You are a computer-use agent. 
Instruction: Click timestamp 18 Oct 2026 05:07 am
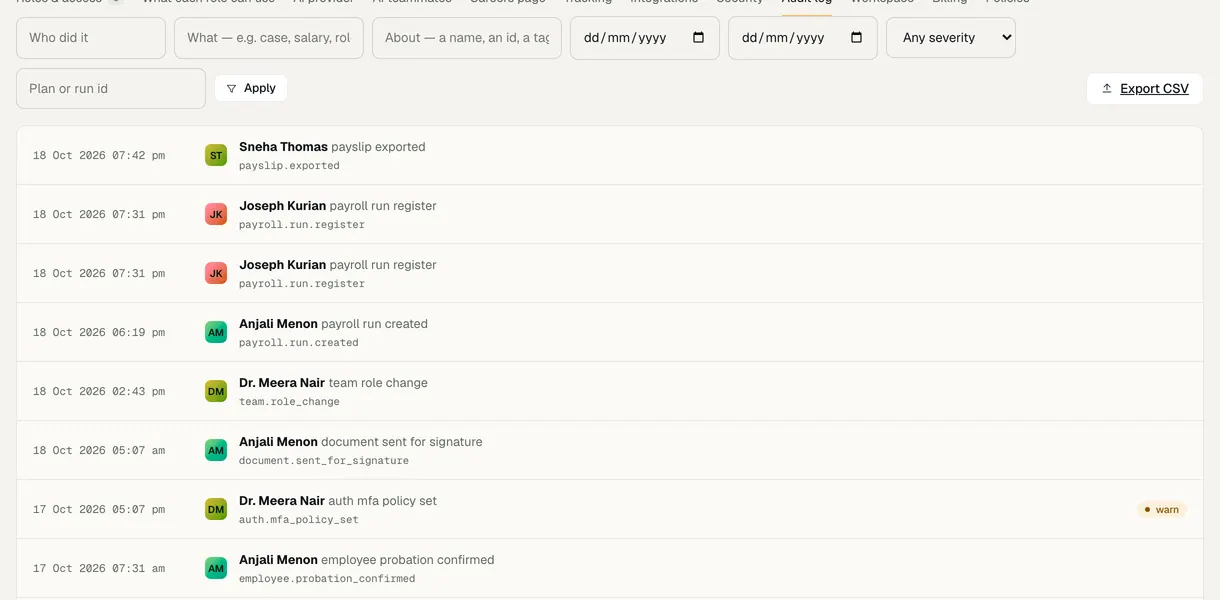click(99, 450)
